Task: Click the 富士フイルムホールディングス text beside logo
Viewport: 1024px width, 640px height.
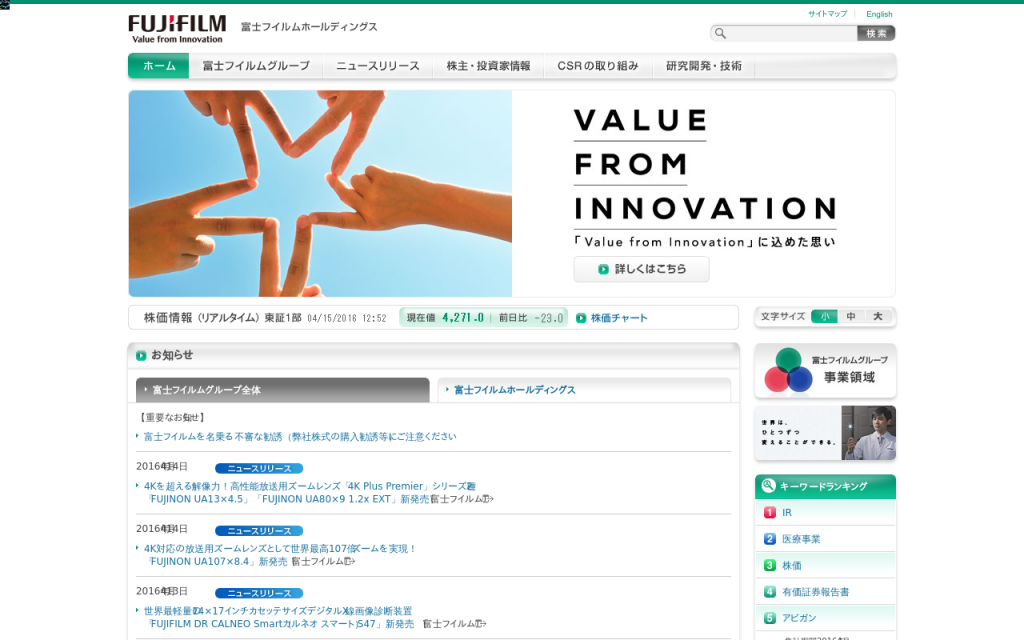Action: 309,27
